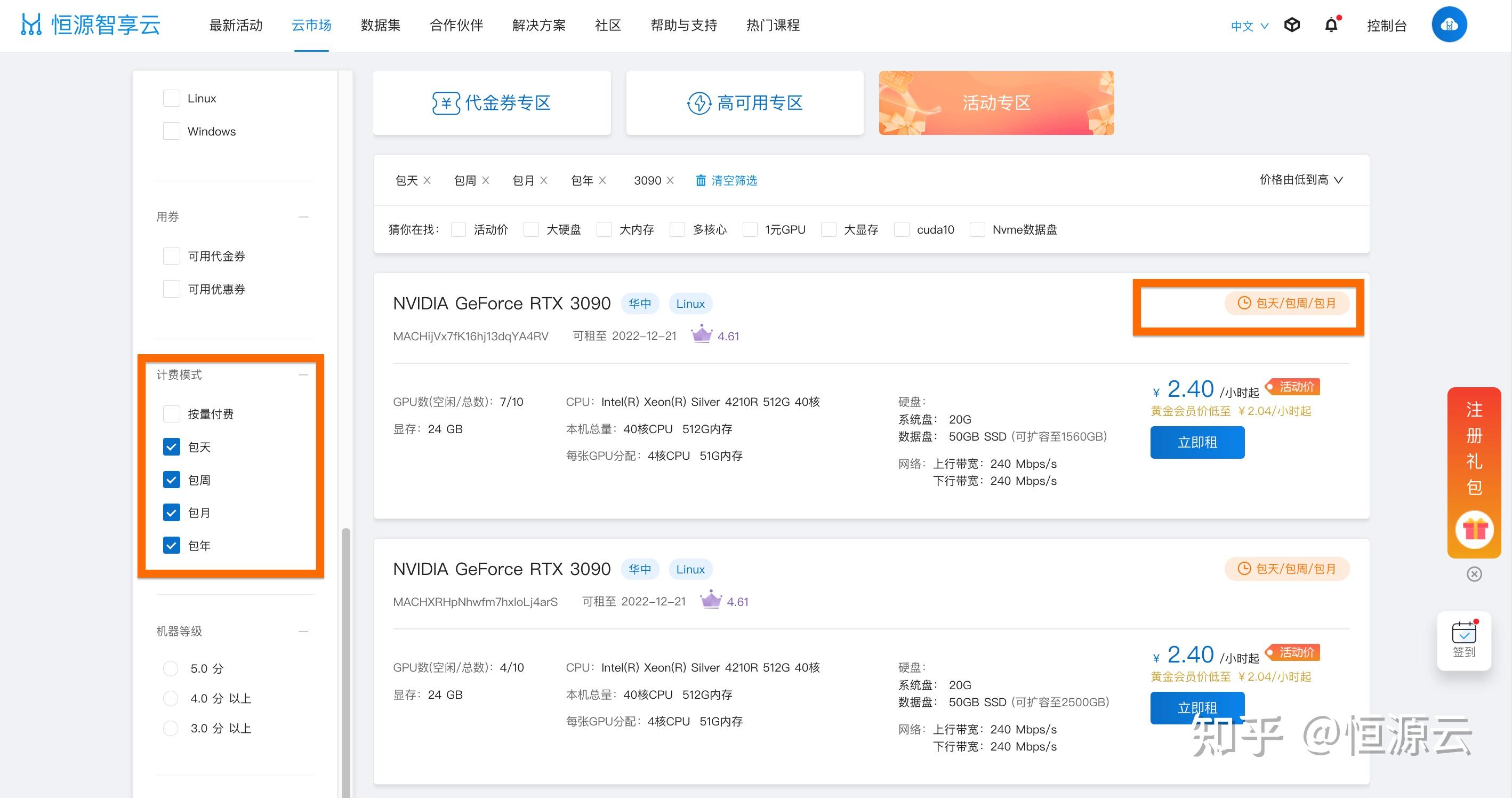Remove the 包天 filter tag
This screenshot has height=798, width=1512.
tap(427, 180)
